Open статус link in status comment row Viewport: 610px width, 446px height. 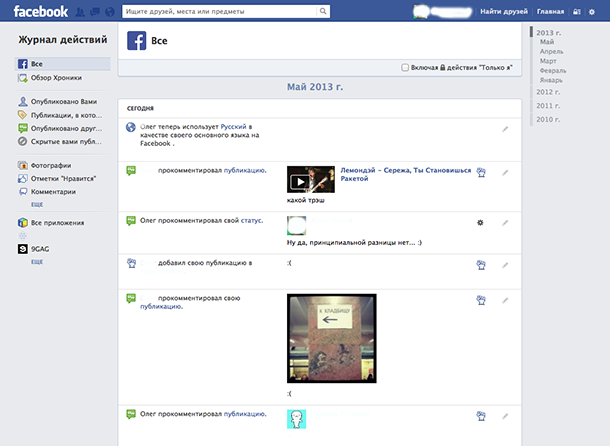point(252,220)
